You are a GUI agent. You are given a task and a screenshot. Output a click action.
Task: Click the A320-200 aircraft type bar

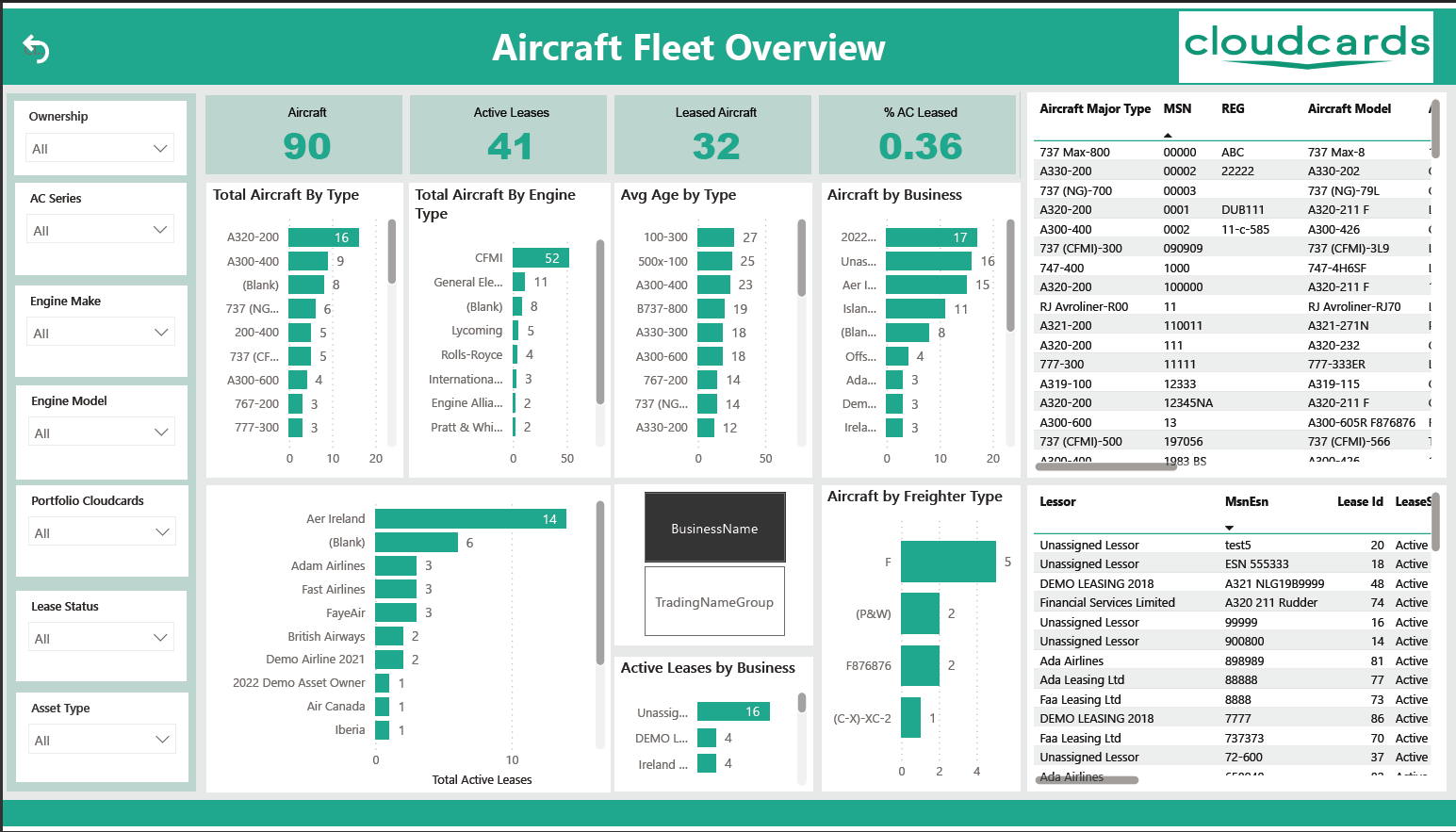(322, 237)
